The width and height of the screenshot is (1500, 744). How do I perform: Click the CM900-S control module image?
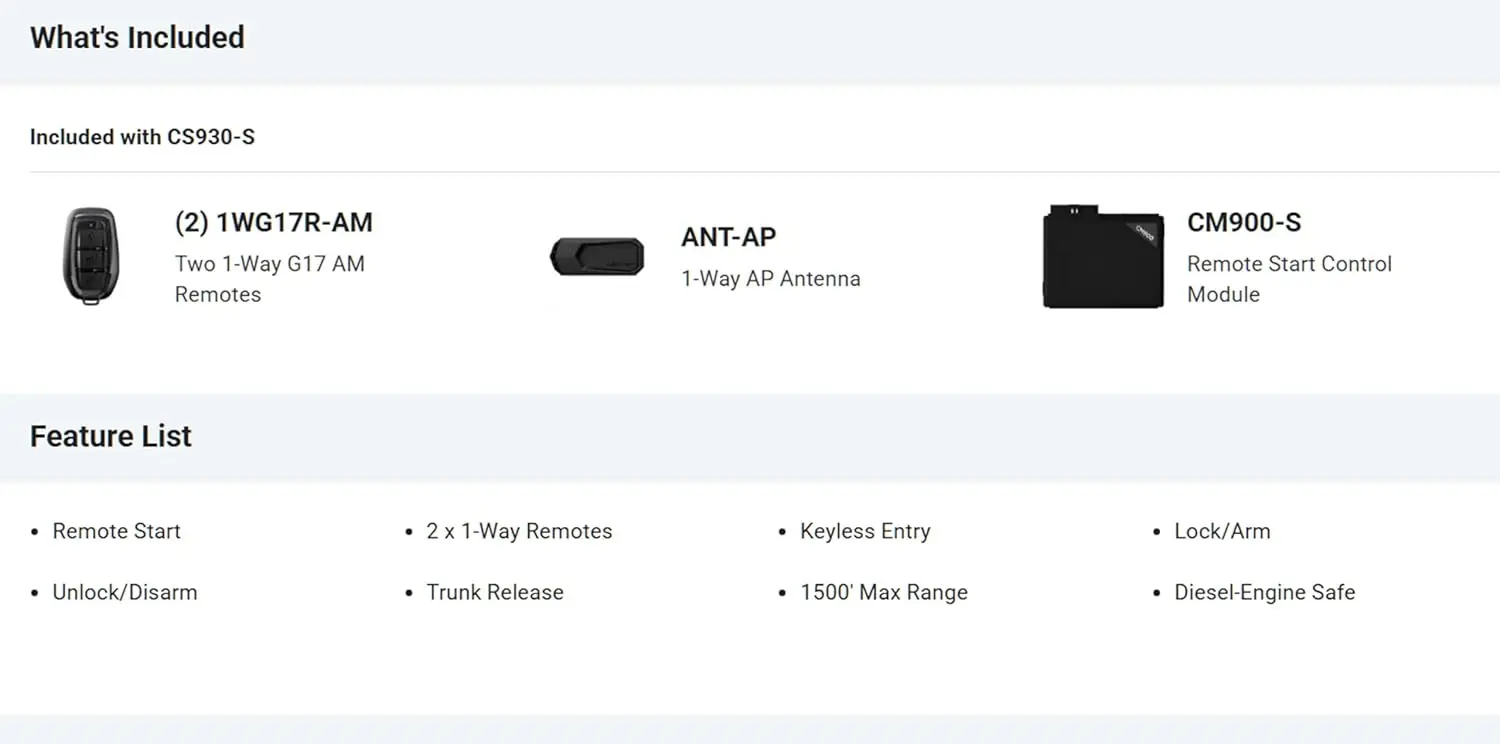pos(1103,257)
